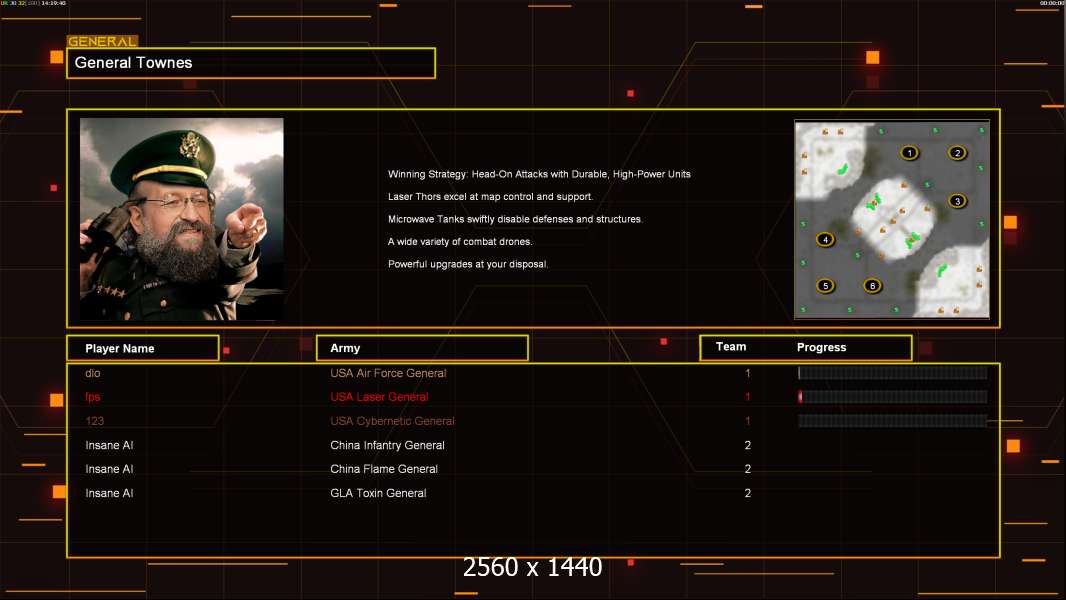Screen dimensions: 1066x600
Task: Pick start position 4 on the minimap
Action: [x=825, y=239]
